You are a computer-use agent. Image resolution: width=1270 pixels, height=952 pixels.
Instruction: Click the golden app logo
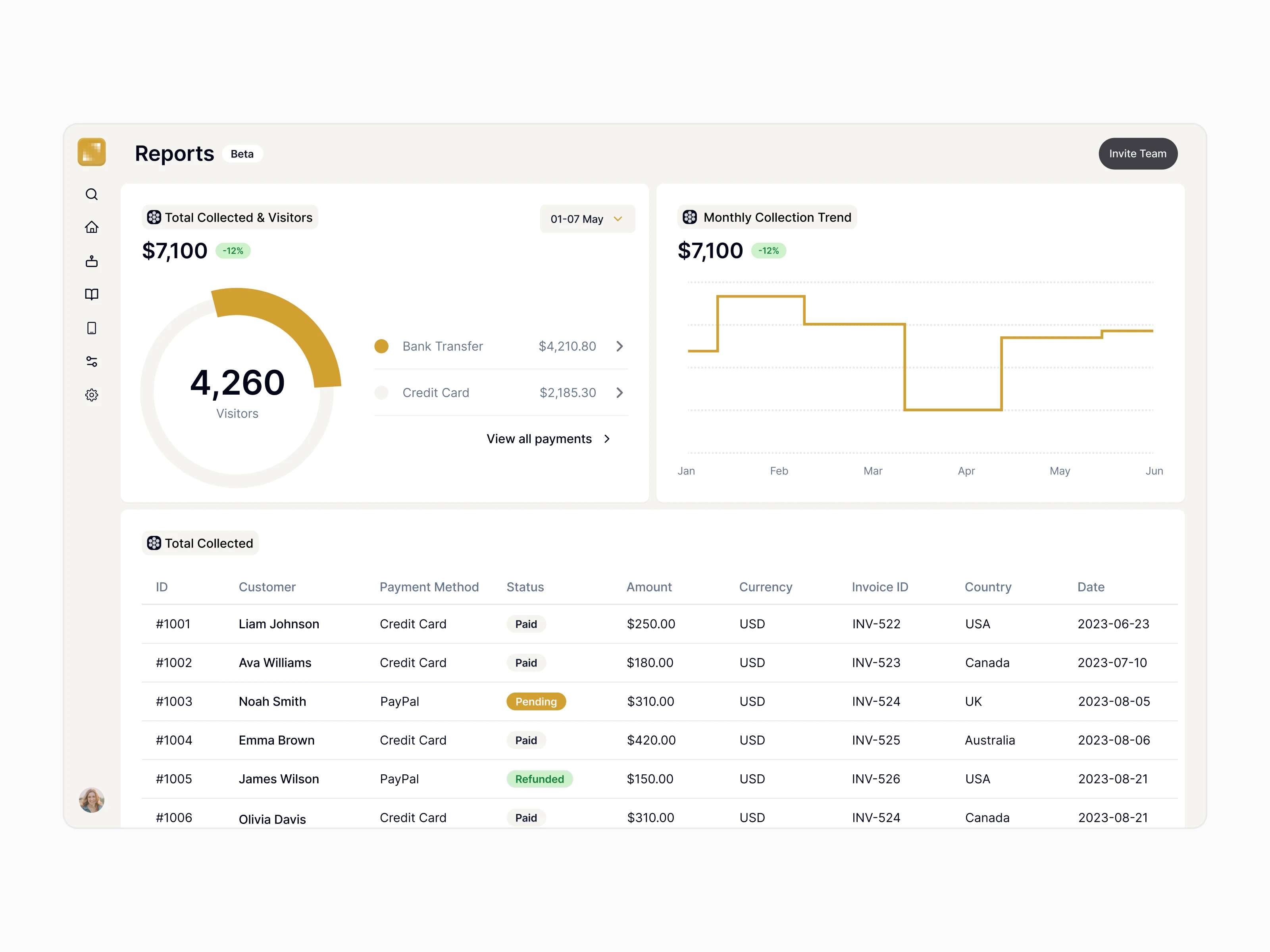point(91,152)
